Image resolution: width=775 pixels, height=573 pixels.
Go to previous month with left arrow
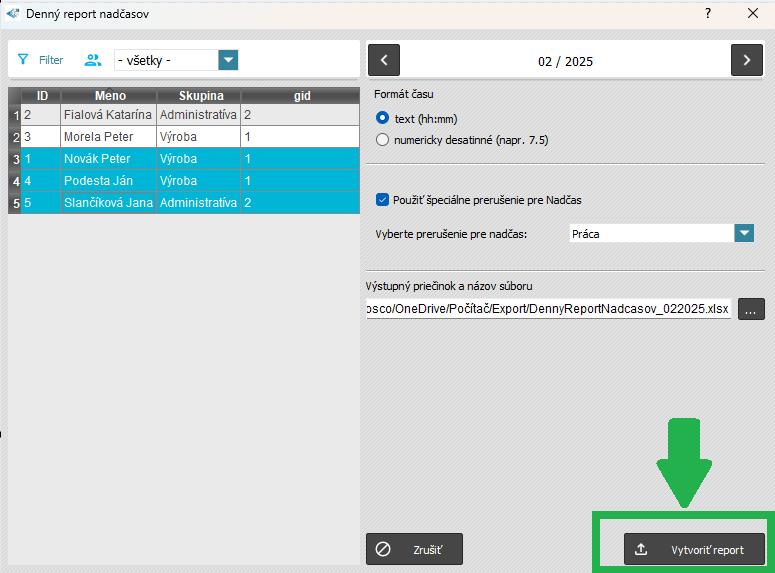click(384, 61)
